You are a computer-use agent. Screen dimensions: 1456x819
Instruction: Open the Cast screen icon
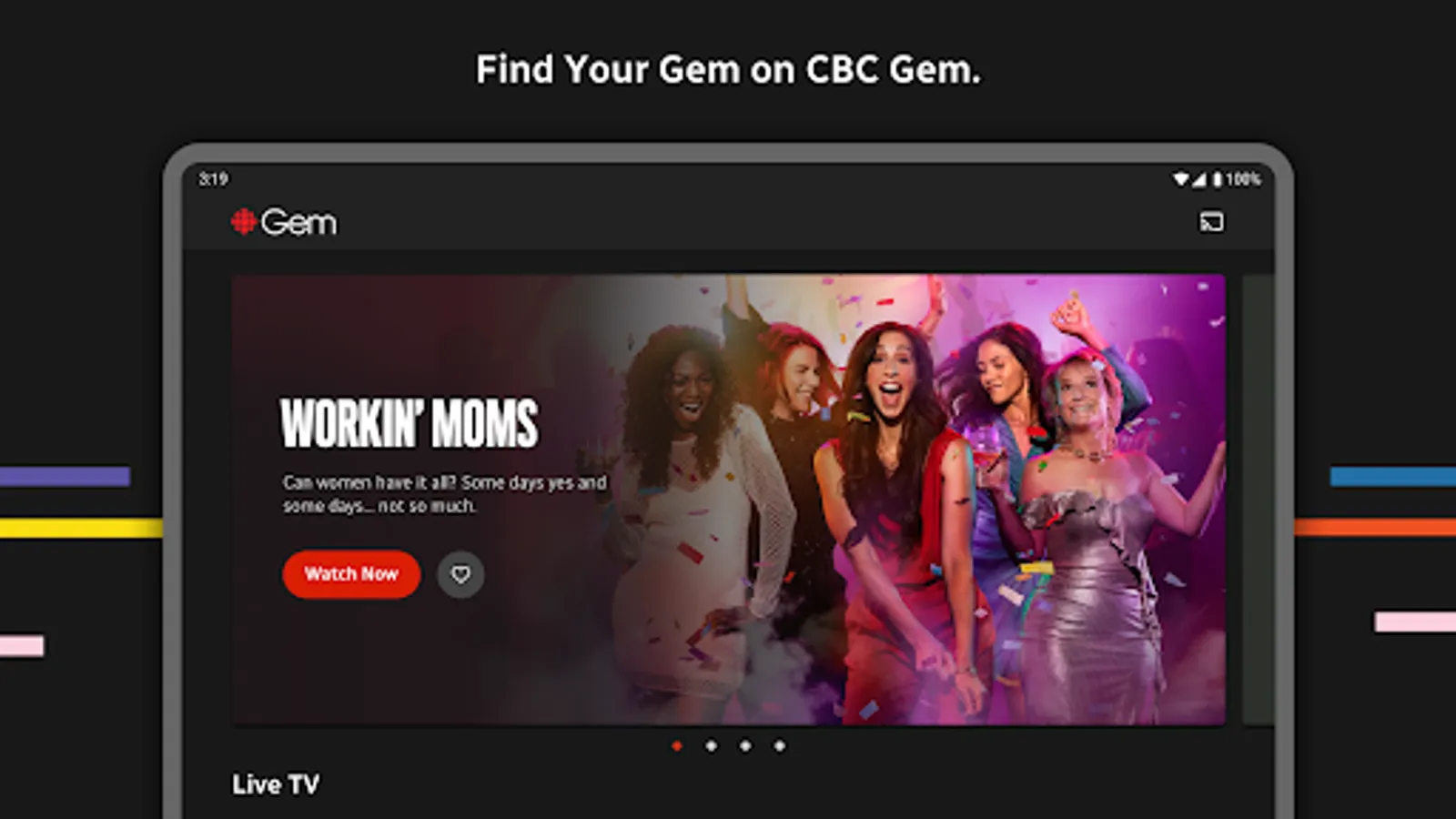coord(1211,222)
